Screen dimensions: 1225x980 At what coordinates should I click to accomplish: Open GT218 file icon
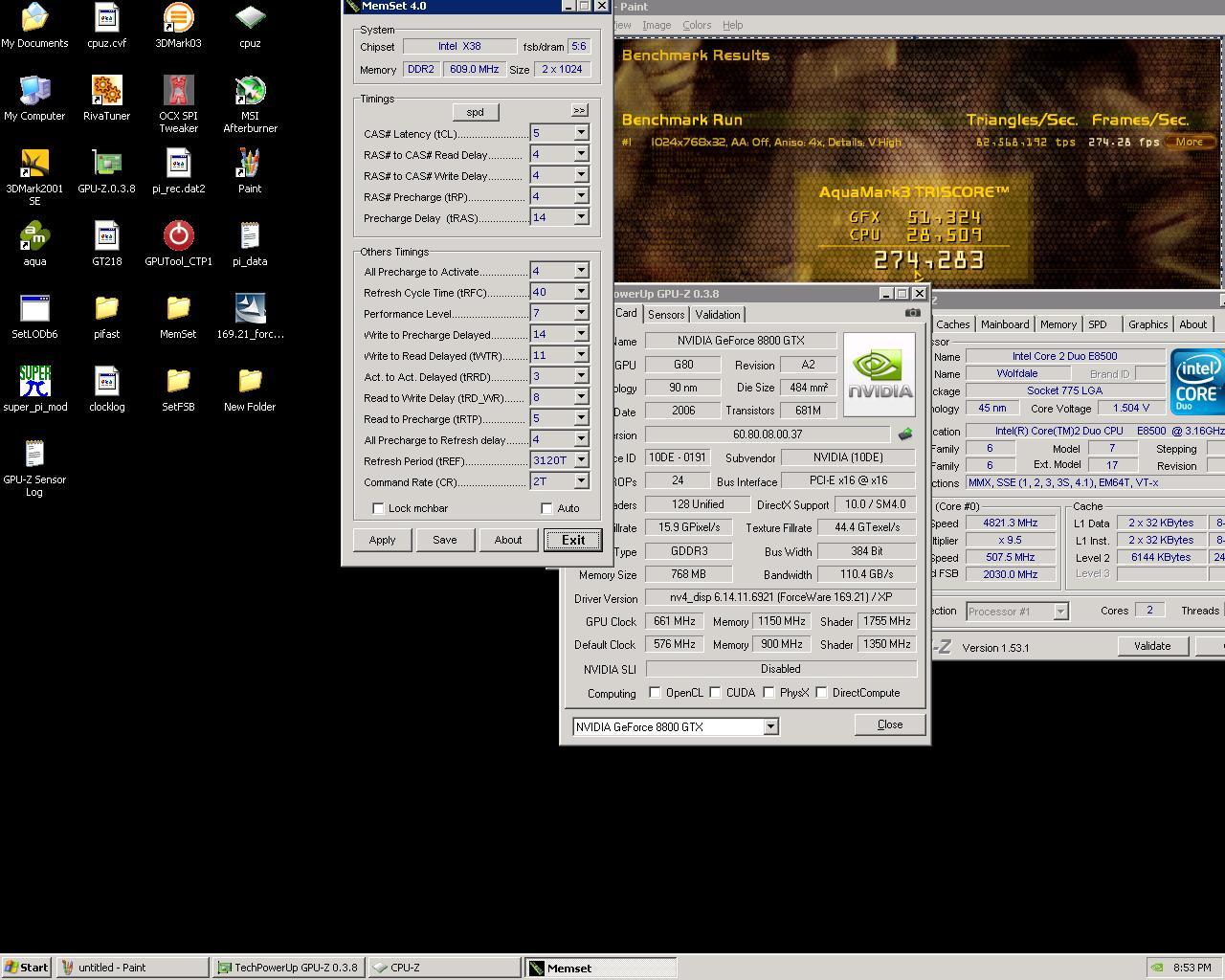click(x=106, y=244)
